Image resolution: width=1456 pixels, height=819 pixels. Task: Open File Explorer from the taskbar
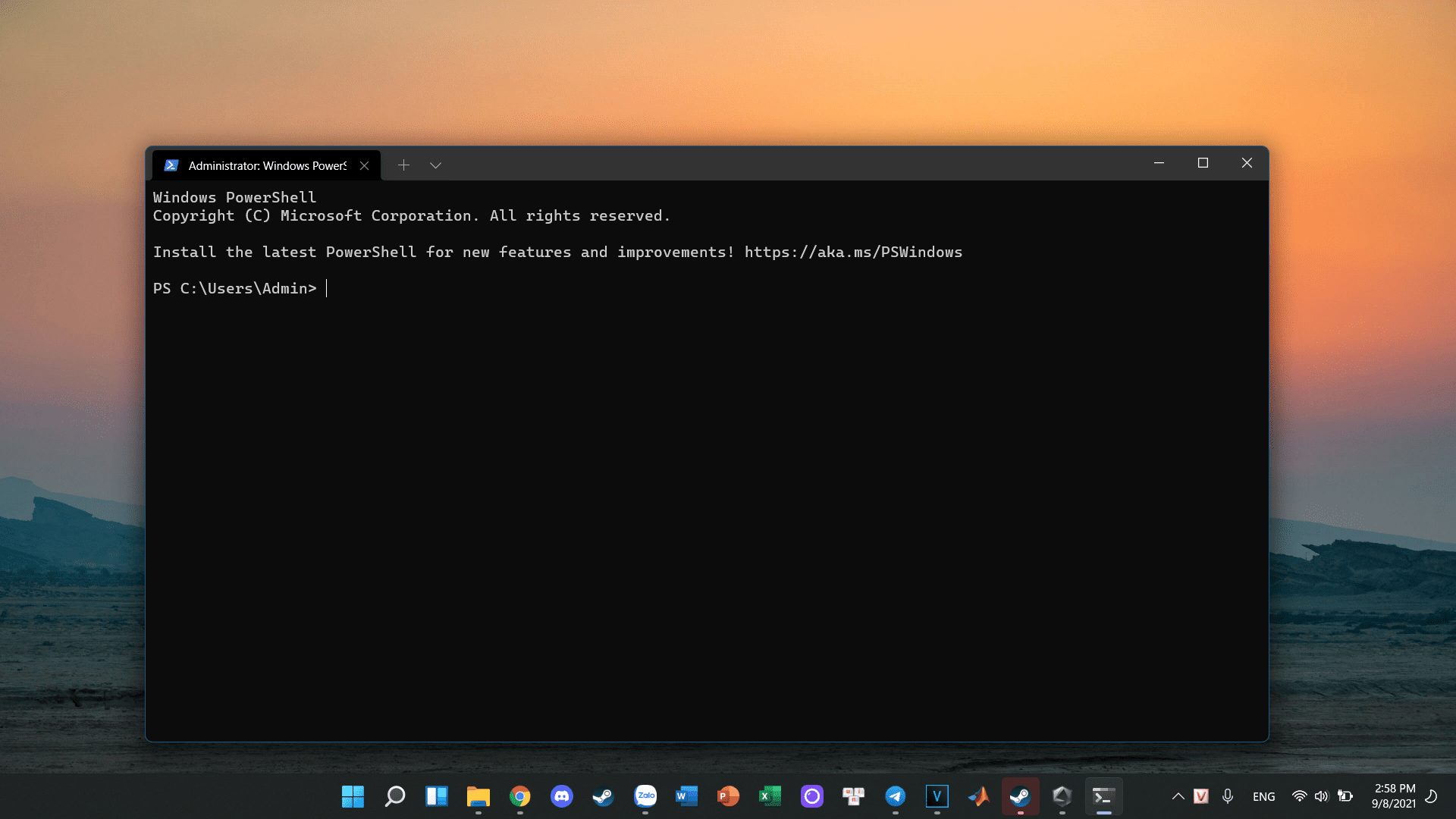(478, 796)
